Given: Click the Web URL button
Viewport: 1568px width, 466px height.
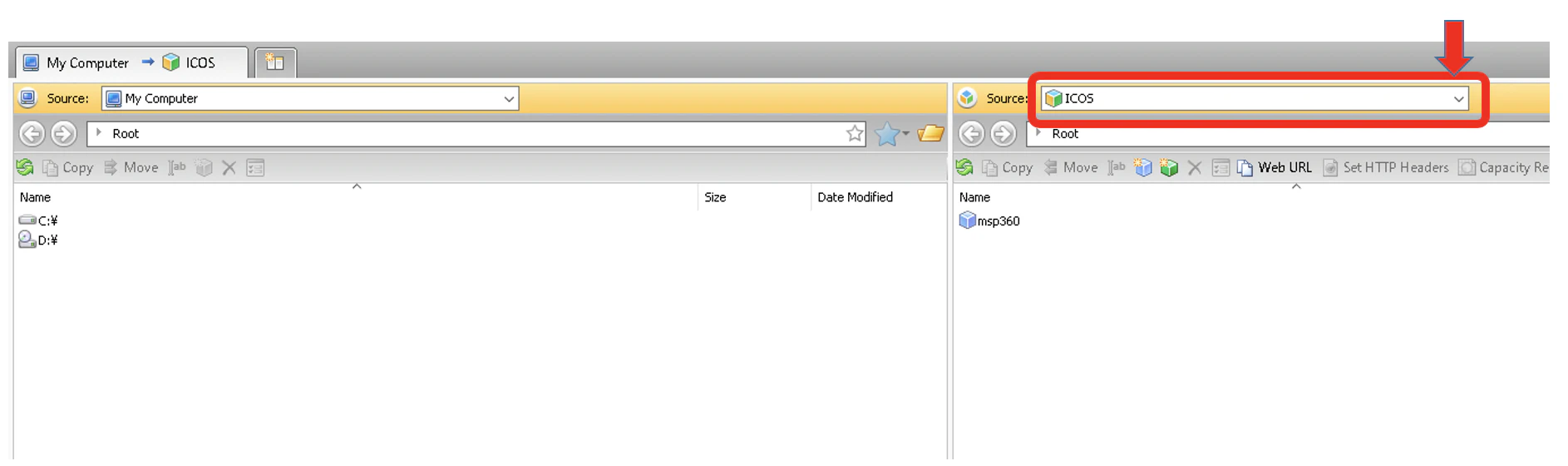Looking at the screenshot, I should 1275,167.
